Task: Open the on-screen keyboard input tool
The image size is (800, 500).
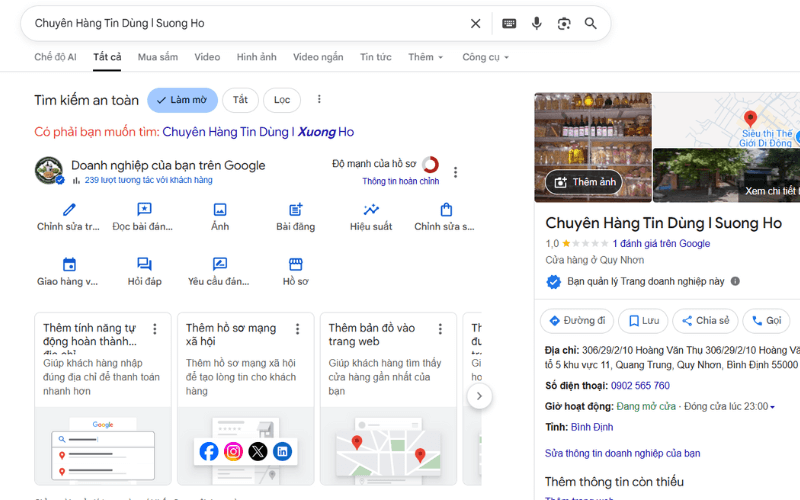Action: 509,23
